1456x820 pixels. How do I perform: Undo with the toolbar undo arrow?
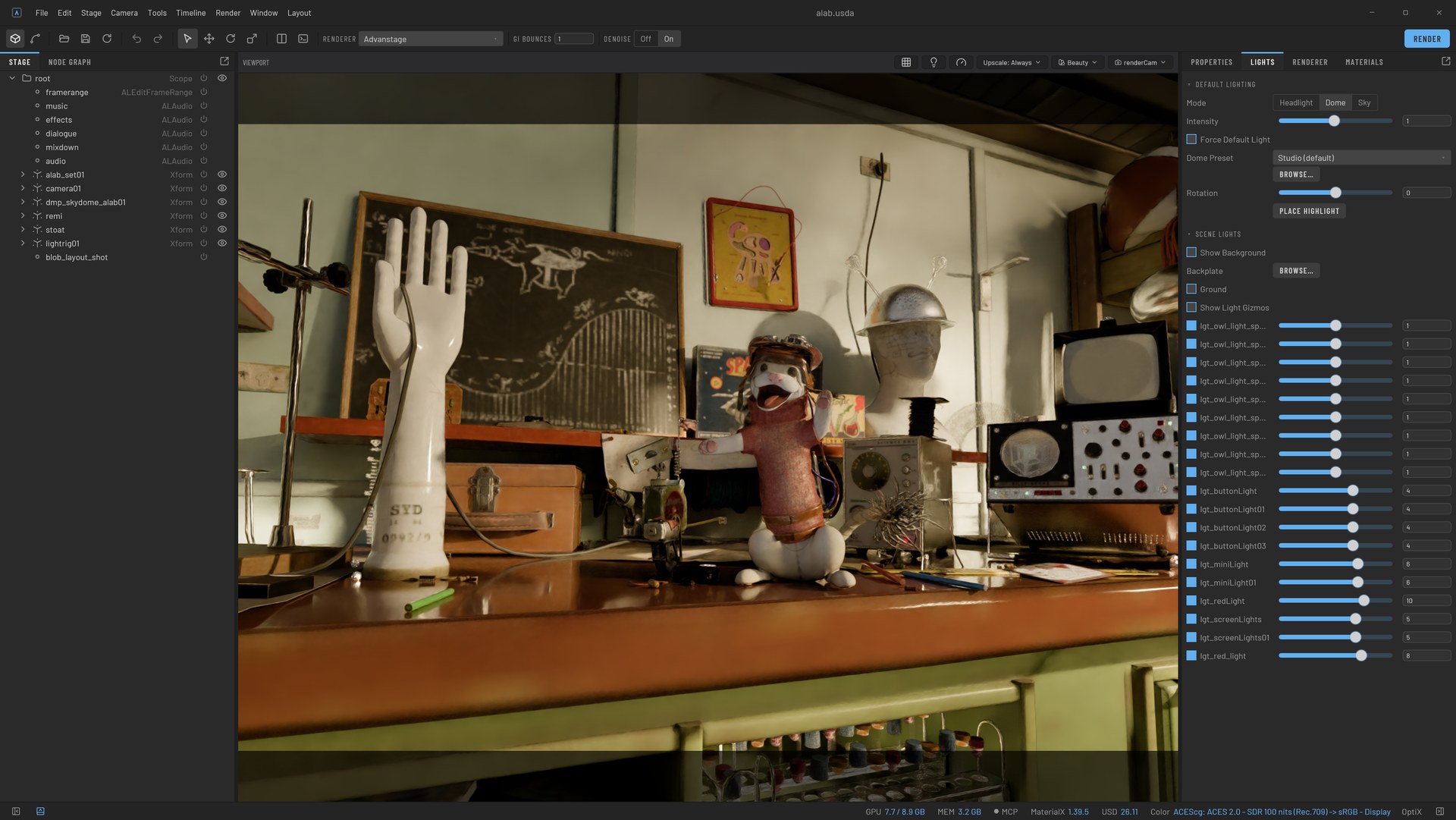136,39
